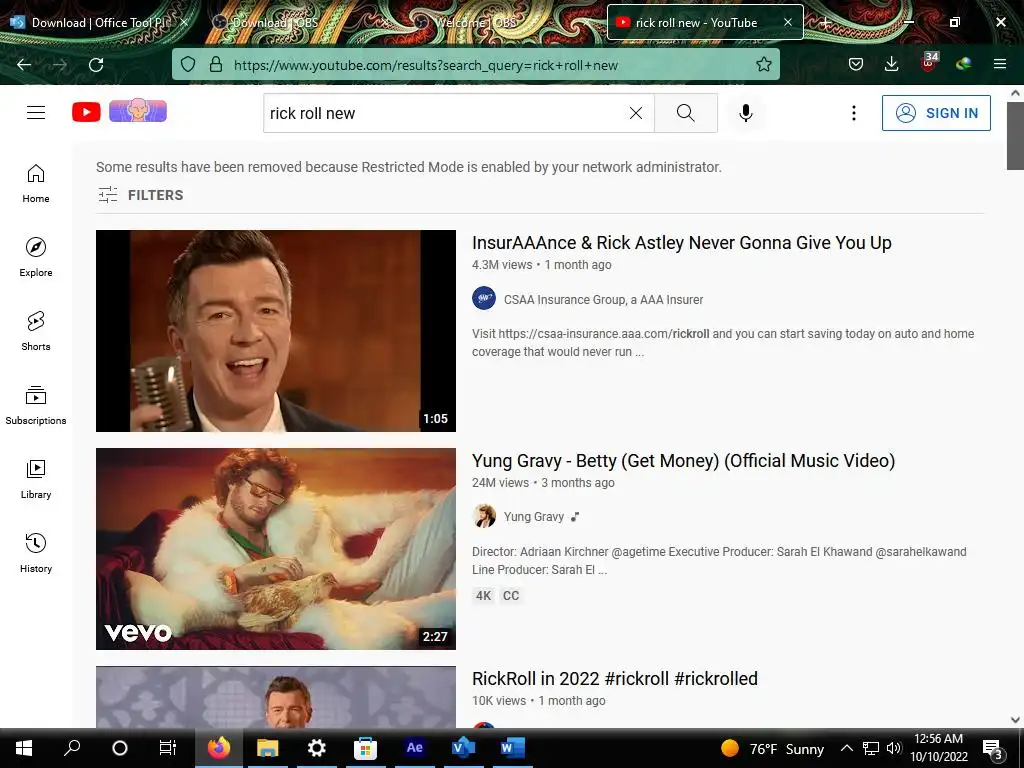Open After Effects from the taskbar
This screenshot has width=1024, height=768.
point(414,748)
